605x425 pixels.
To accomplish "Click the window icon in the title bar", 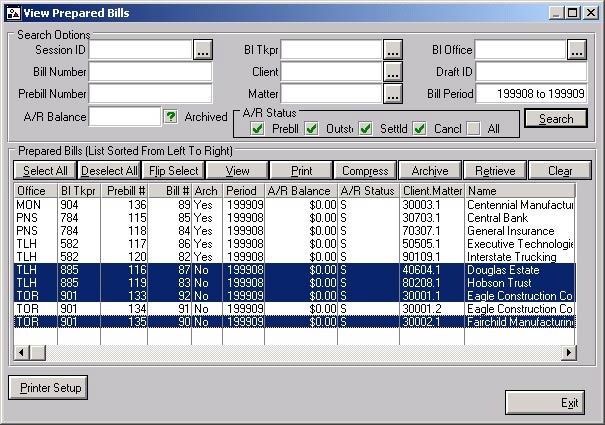I will click(13, 13).
